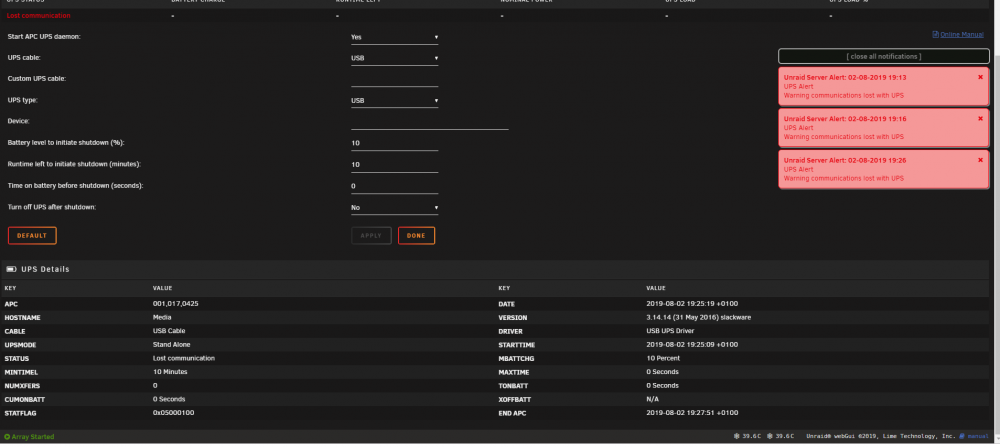Open the manual link in the footer

tap(978, 436)
